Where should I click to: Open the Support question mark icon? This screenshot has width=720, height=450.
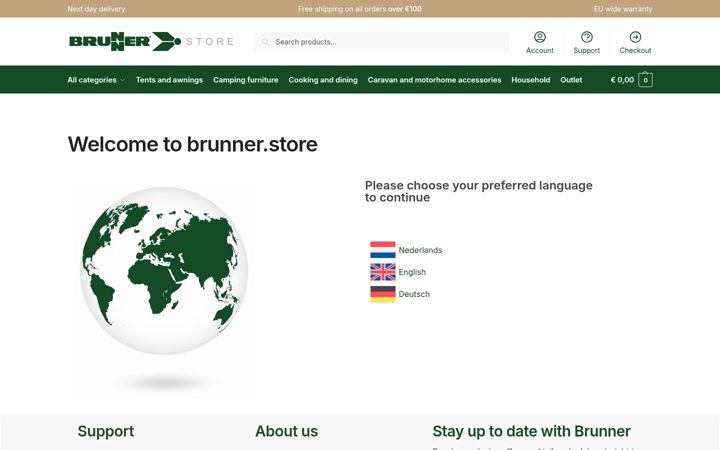tap(586, 37)
